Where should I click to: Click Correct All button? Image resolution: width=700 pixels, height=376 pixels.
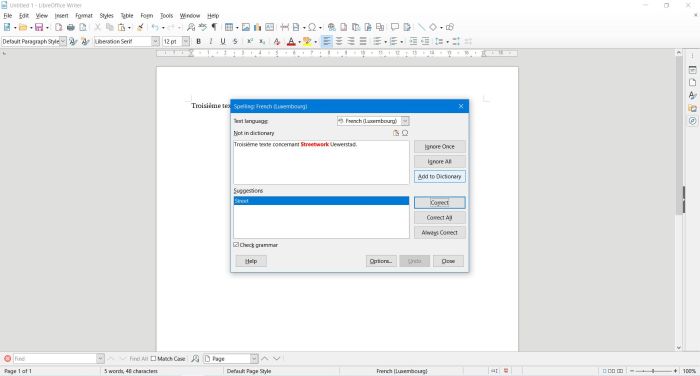pyautogui.click(x=440, y=217)
